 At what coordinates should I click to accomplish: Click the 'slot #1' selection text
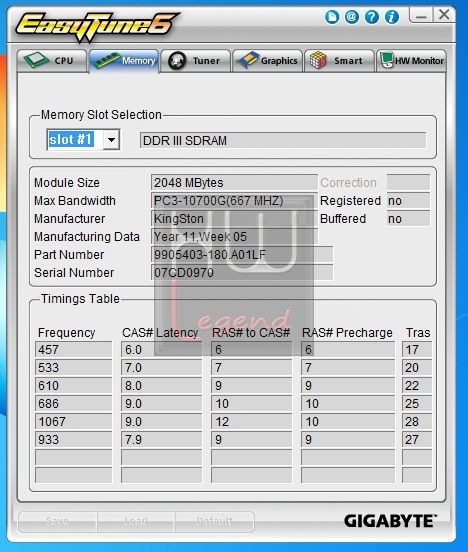(x=70, y=139)
